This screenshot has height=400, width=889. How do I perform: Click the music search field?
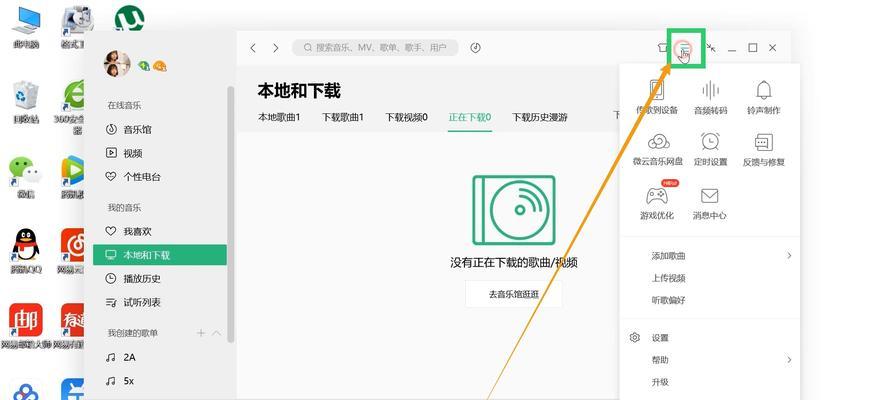[x=375, y=48]
